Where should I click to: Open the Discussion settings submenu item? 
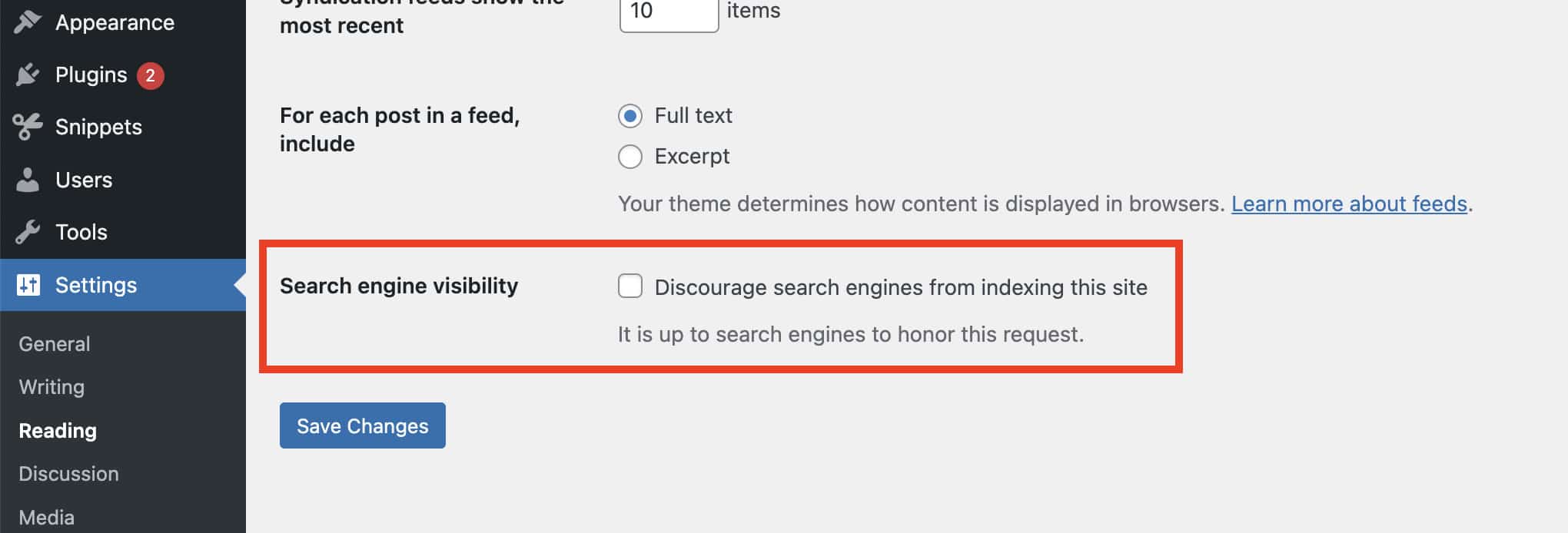tap(68, 474)
